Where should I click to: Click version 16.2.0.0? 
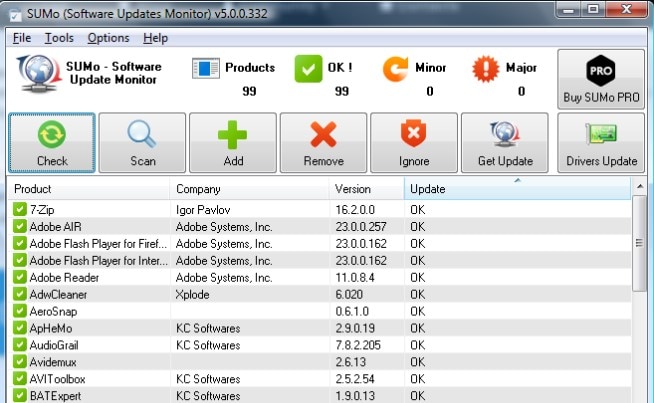coord(355,210)
